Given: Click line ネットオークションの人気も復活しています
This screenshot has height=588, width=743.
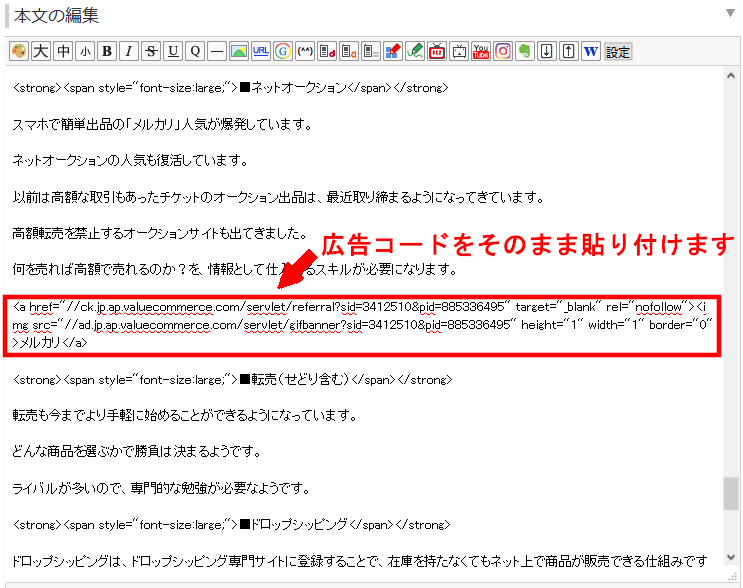Looking at the screenshot, I should coord(130,161).
